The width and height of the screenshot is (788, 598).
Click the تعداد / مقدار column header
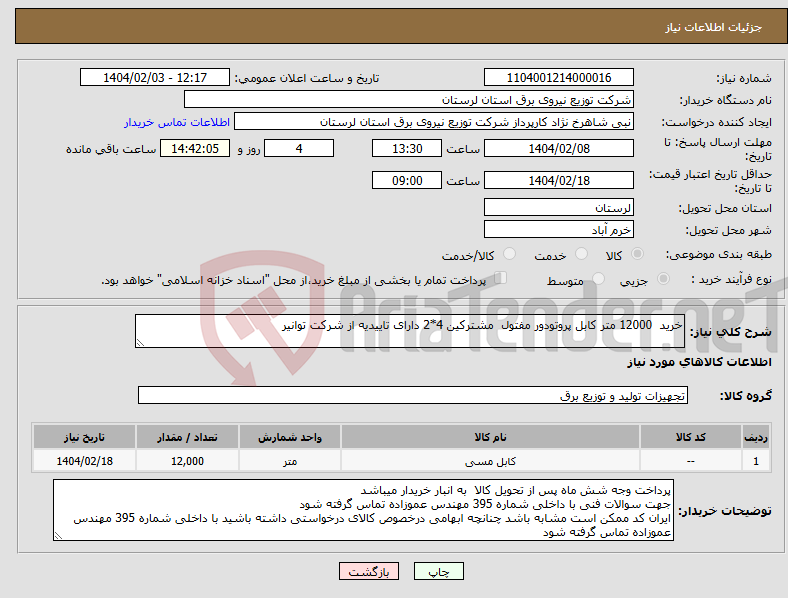[187, 437]
